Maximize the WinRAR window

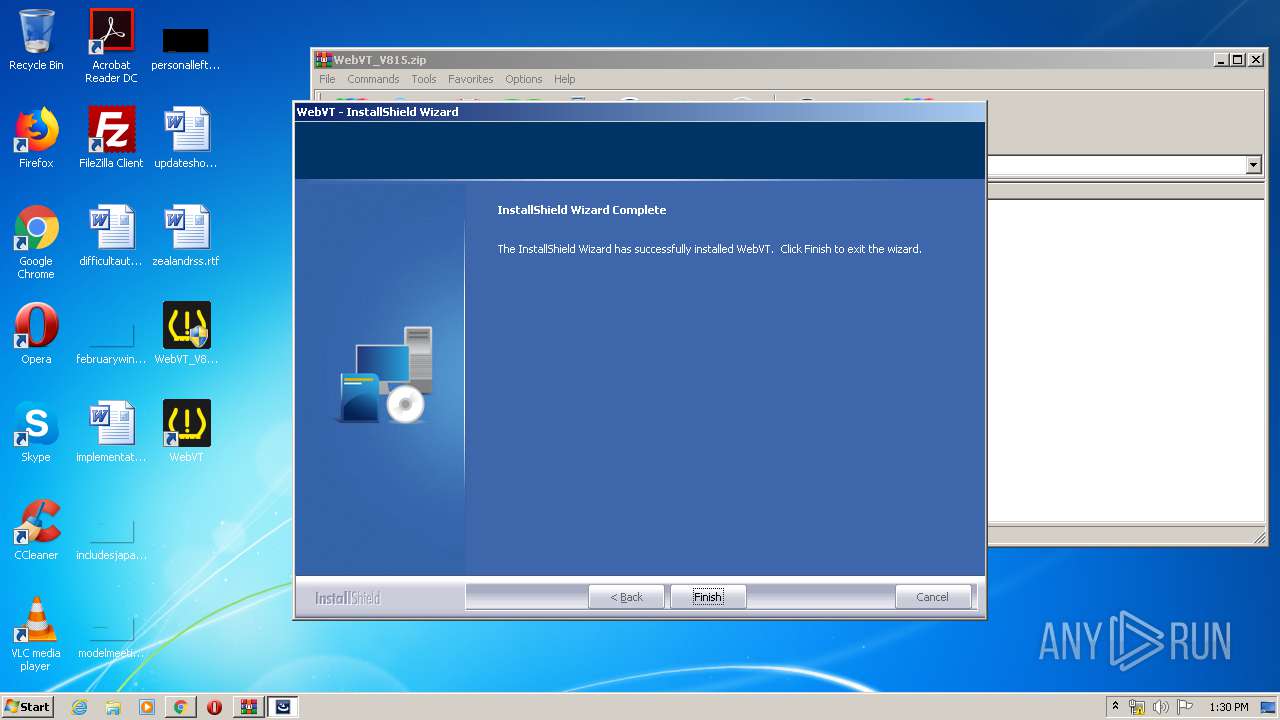(x=1238, y=60)
